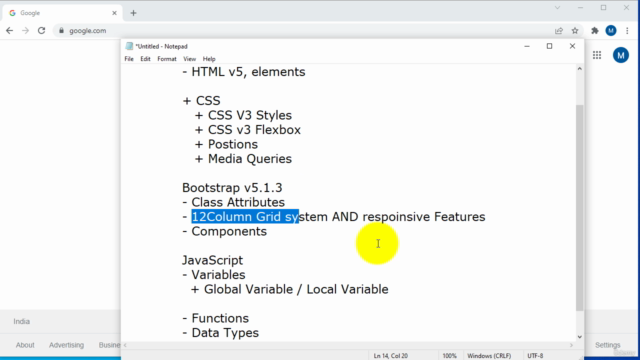The image size is (640, 360).
Task: Click Notepad title bar icon
Action: 129,46
